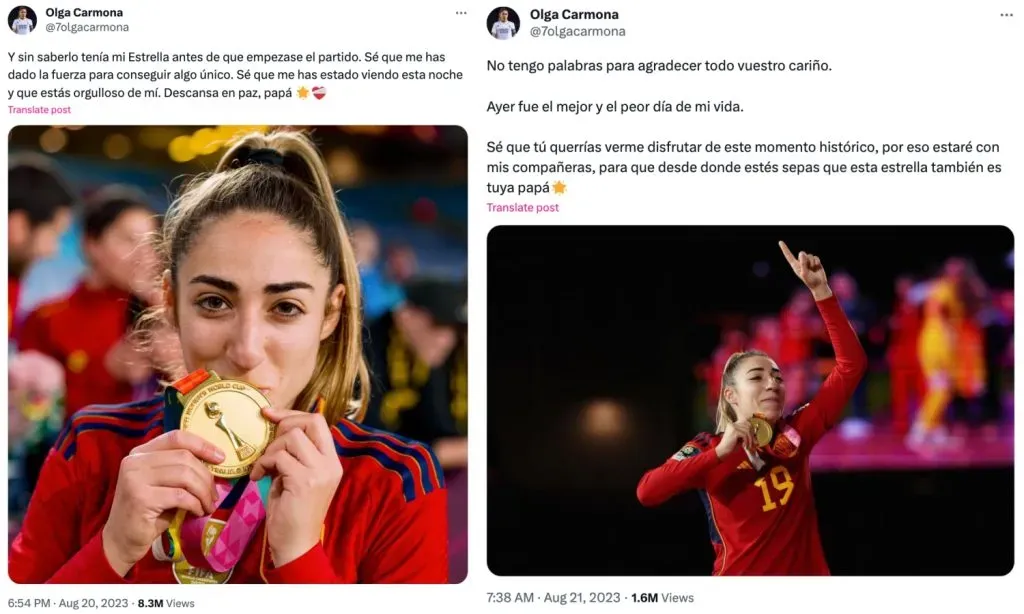Screen dimensions: 1024x614
Task: Click Olga Carmona avatar on right tweet
Action: point(504,23)
